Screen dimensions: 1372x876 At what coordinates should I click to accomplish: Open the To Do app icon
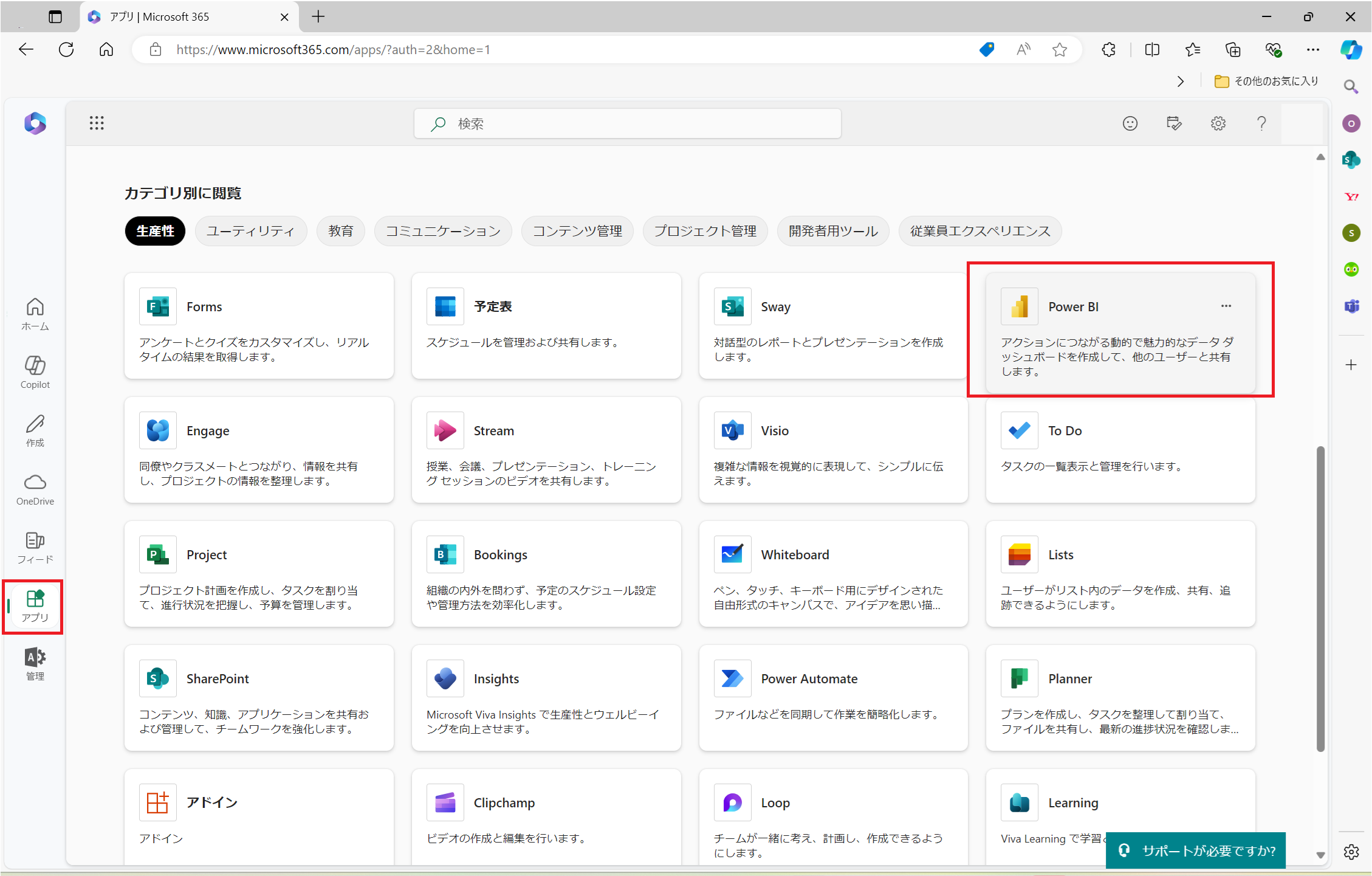pos(1020,430)
